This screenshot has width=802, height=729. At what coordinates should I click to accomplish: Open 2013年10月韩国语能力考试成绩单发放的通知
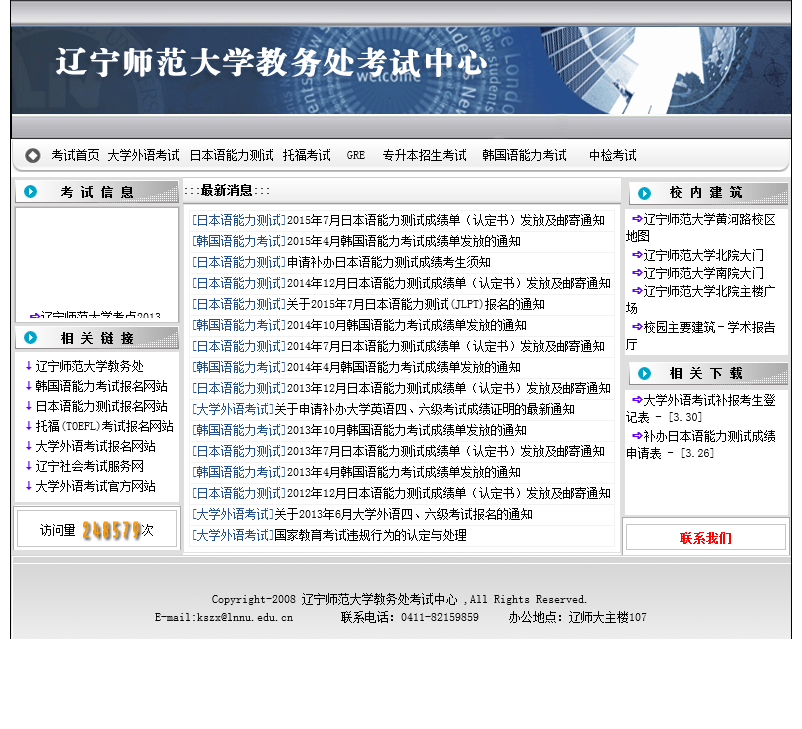click(x=407, y=430)
